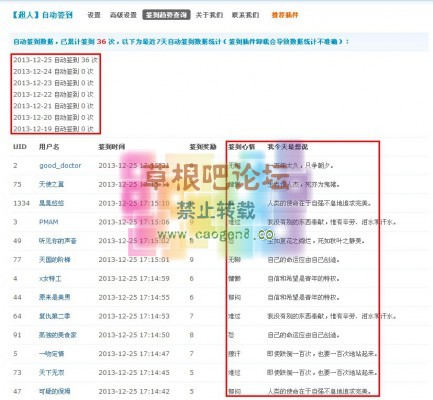This screenshot has width=433, height=400.
Task: Visit the 听见你的声音 user link
Action: tap(58, 241)
